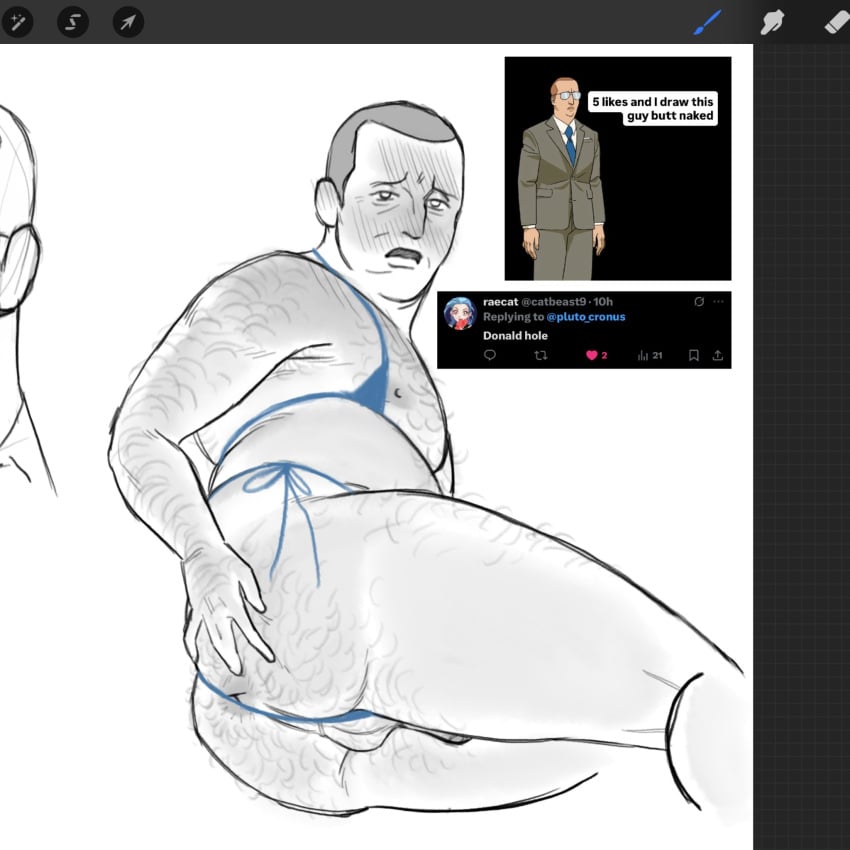This screenshot has width=850, height=850.
Task: Tap the view count chart icon
Action: 643,355
